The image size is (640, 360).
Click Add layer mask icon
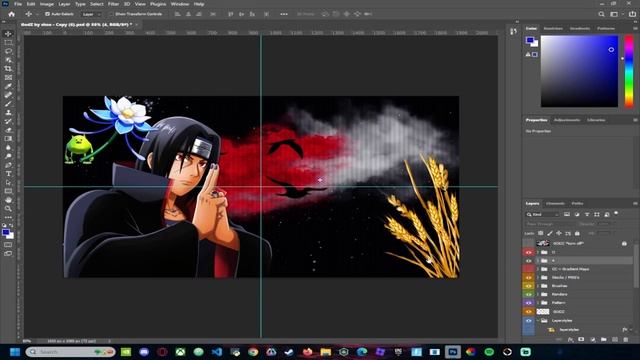click(582, 339)
